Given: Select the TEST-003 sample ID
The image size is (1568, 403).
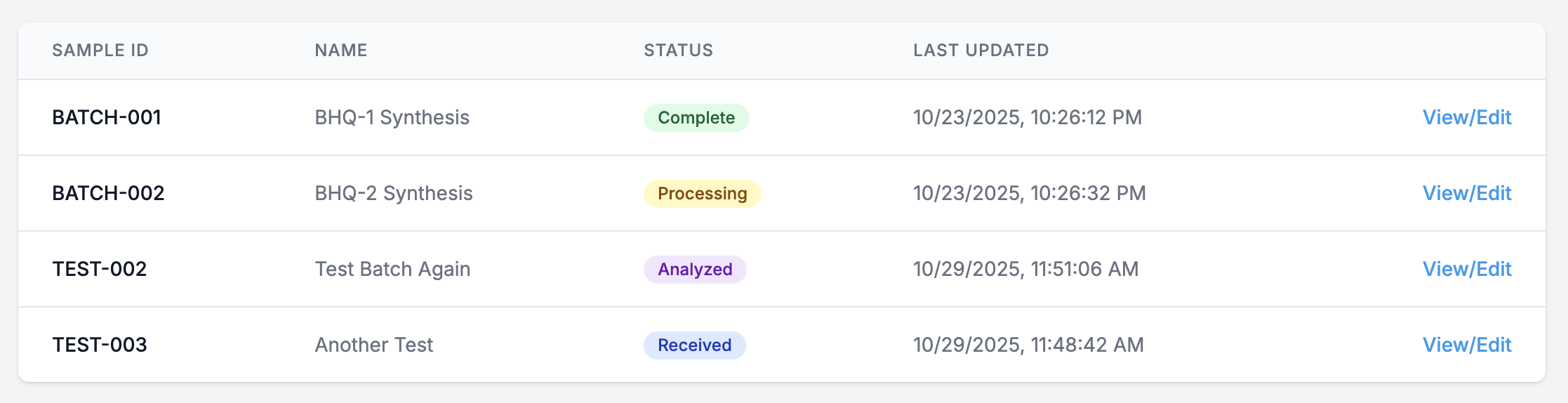Looking at the screenshot, I should pyautogui.click(x=99, y=345).
